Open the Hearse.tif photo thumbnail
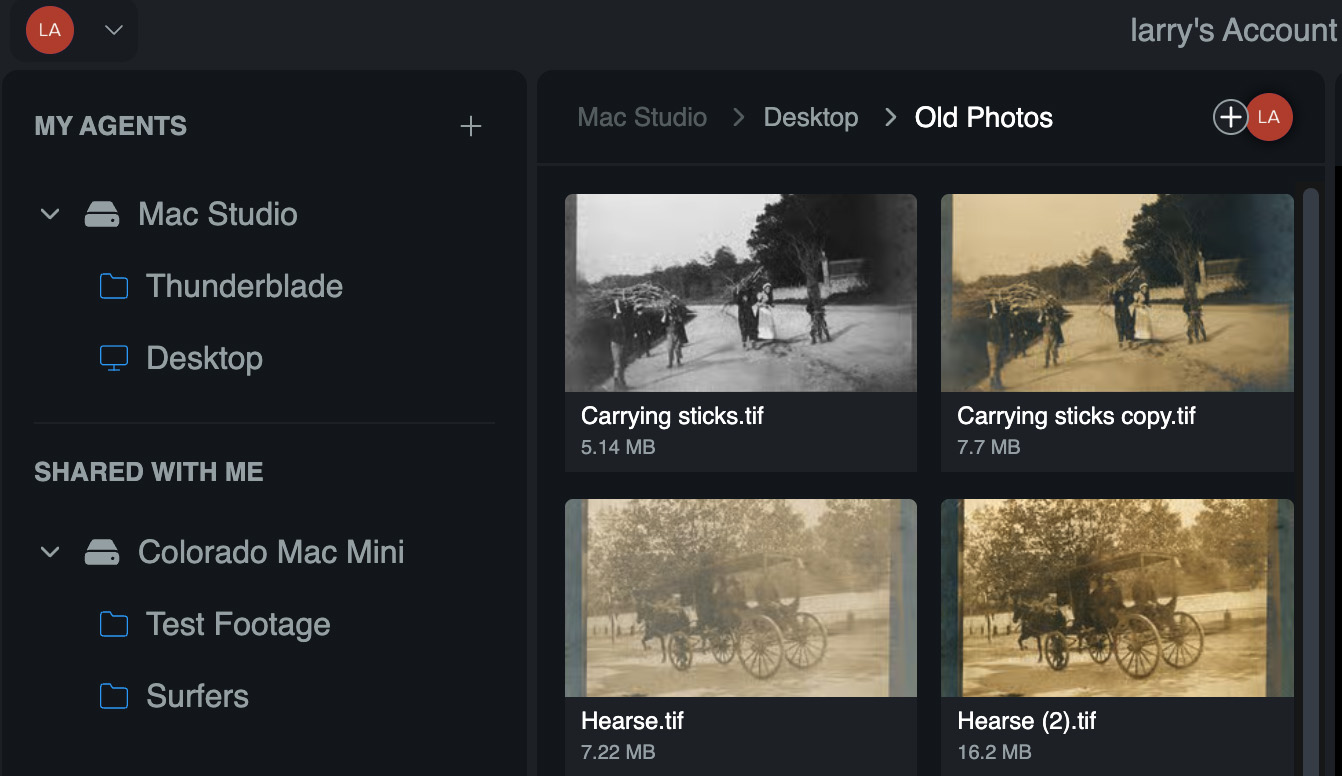 tap(740, 597)
